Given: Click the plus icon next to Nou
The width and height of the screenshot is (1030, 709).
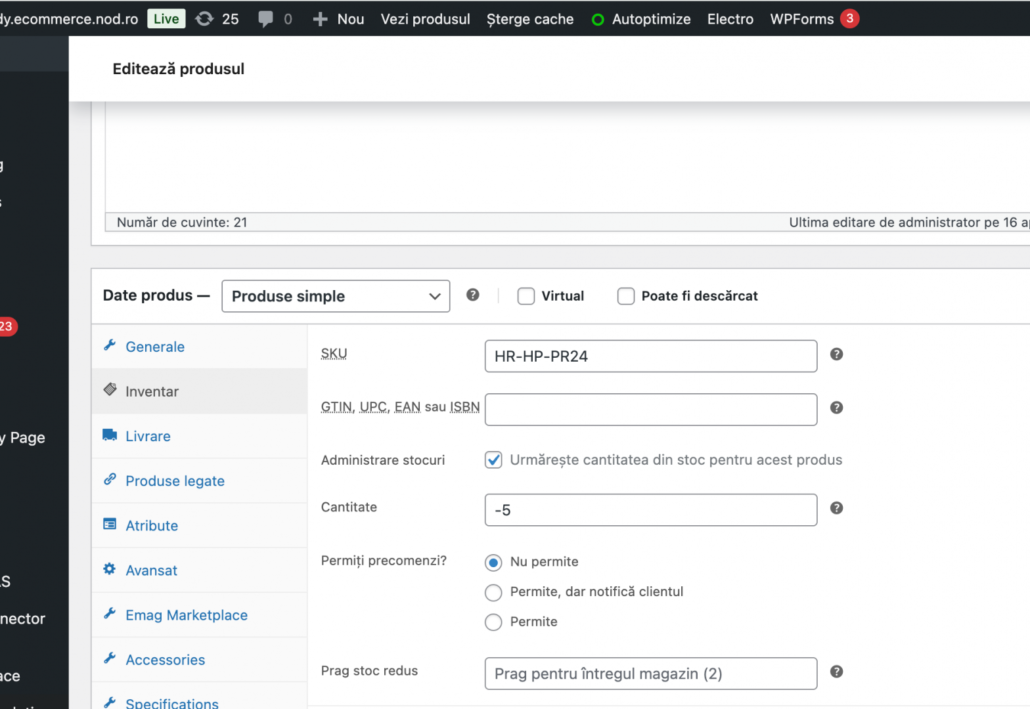Looking at the screenshot, I should click(x=320, y=19).
